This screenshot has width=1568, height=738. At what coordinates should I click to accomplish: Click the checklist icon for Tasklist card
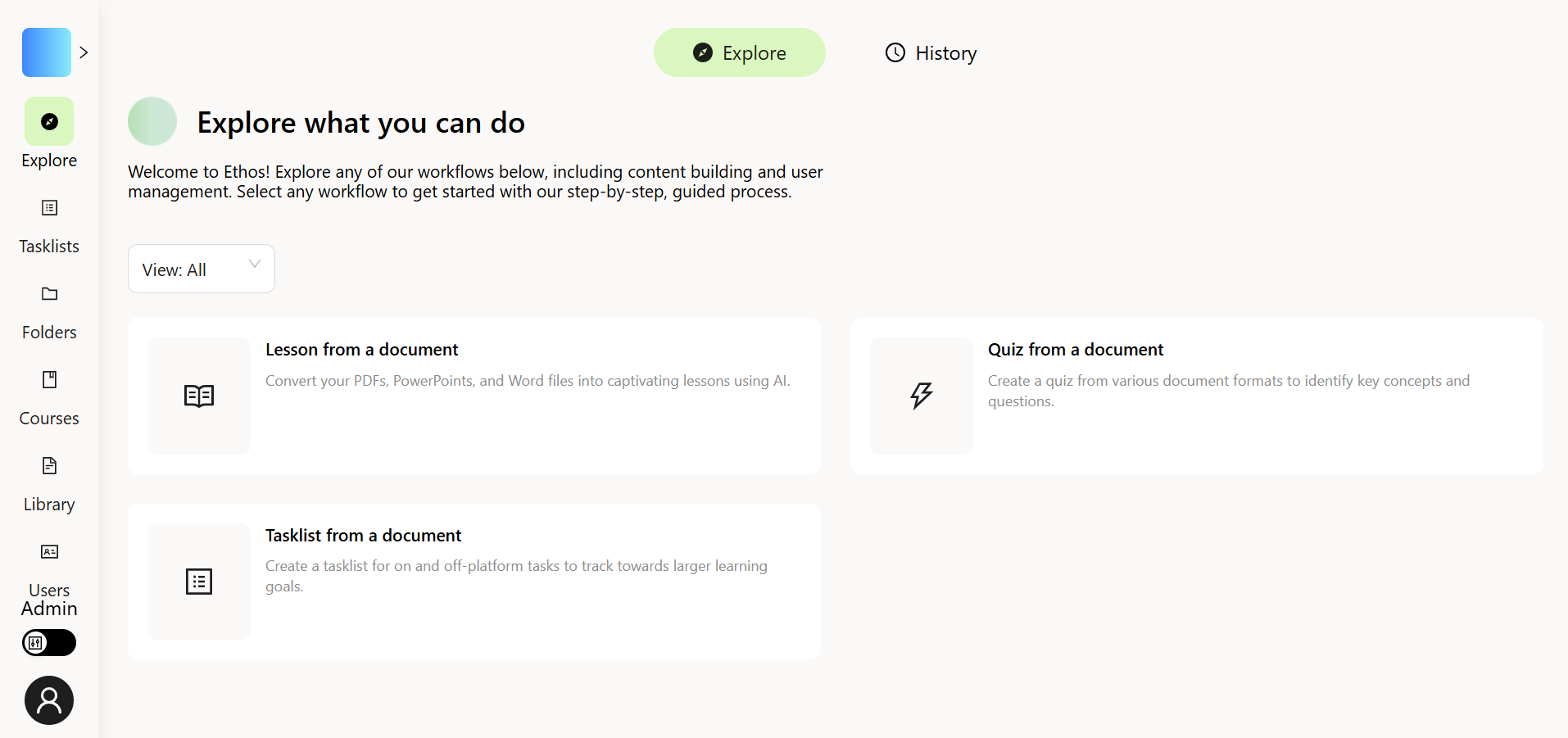point(199,582)
